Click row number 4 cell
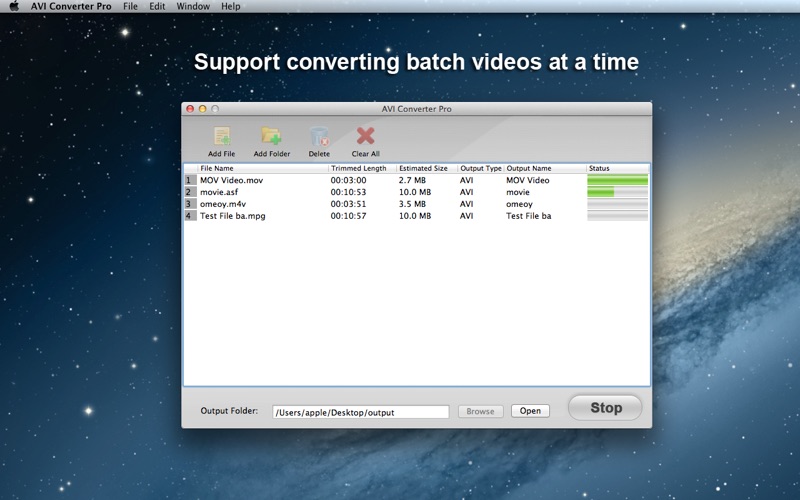Image resolution: width=800 pixels, height=500 pixels. click(190, 216)
